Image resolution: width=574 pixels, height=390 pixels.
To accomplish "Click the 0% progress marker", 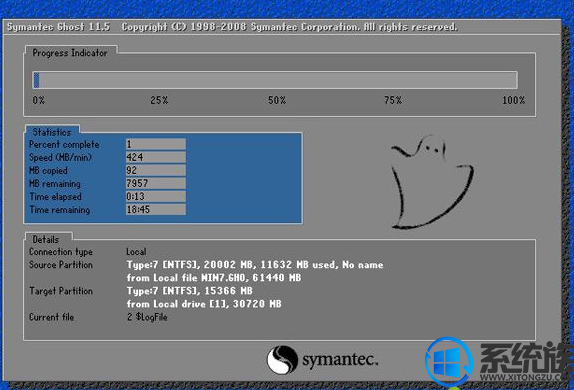I will (38, 100).
